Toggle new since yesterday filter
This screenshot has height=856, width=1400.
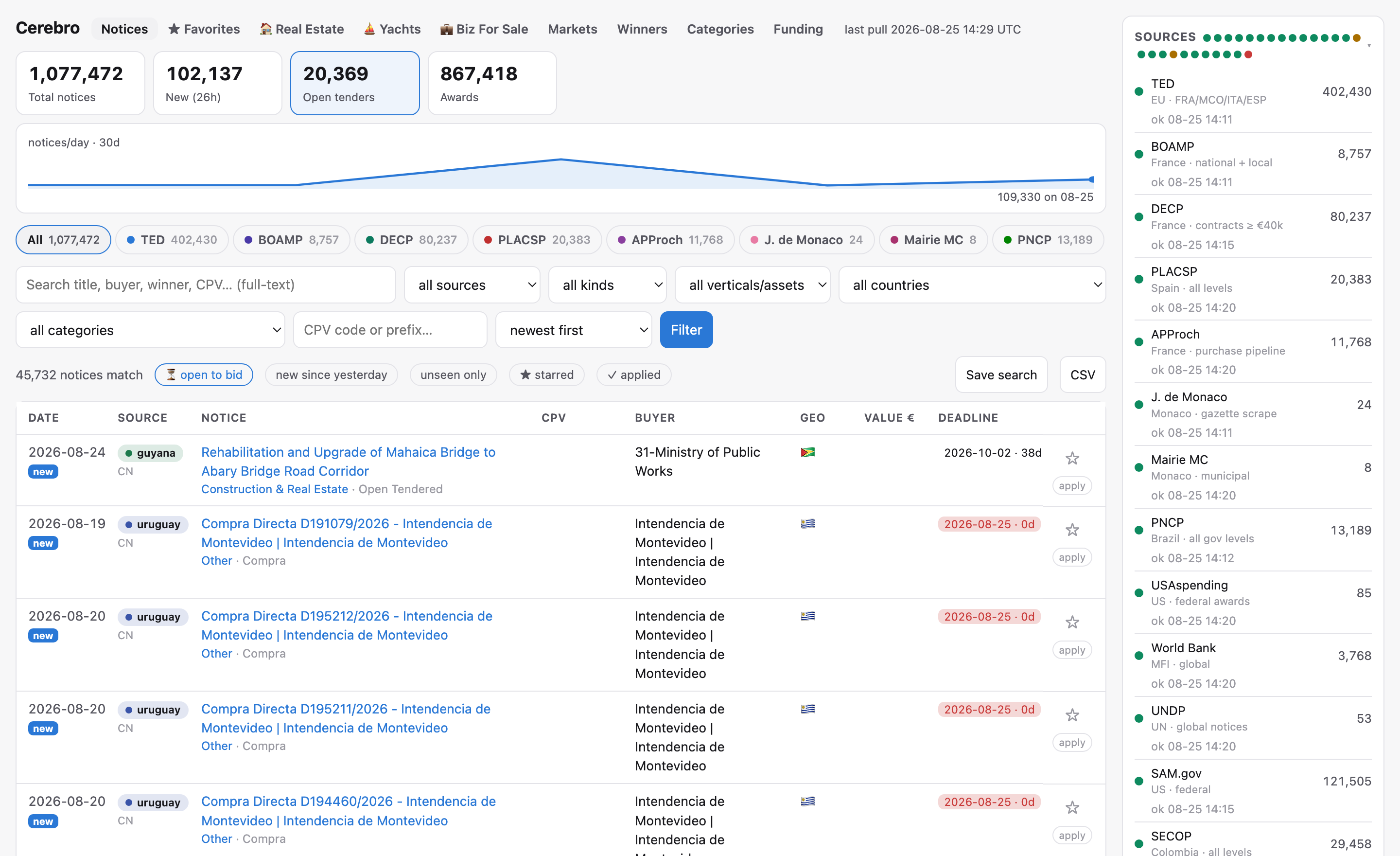[331, 374]
